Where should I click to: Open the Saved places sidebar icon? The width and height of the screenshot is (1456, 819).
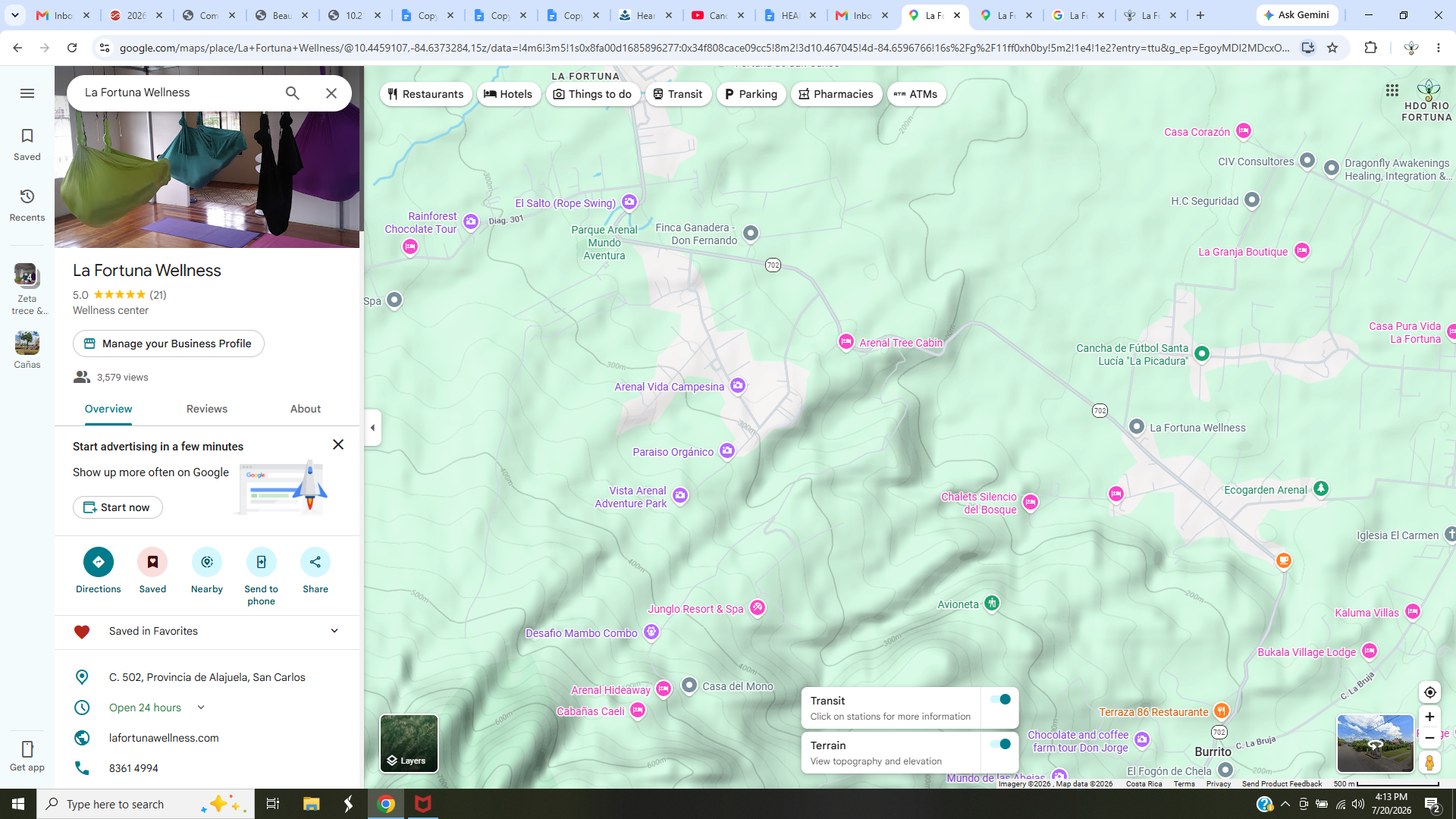[x=27, y=144]
